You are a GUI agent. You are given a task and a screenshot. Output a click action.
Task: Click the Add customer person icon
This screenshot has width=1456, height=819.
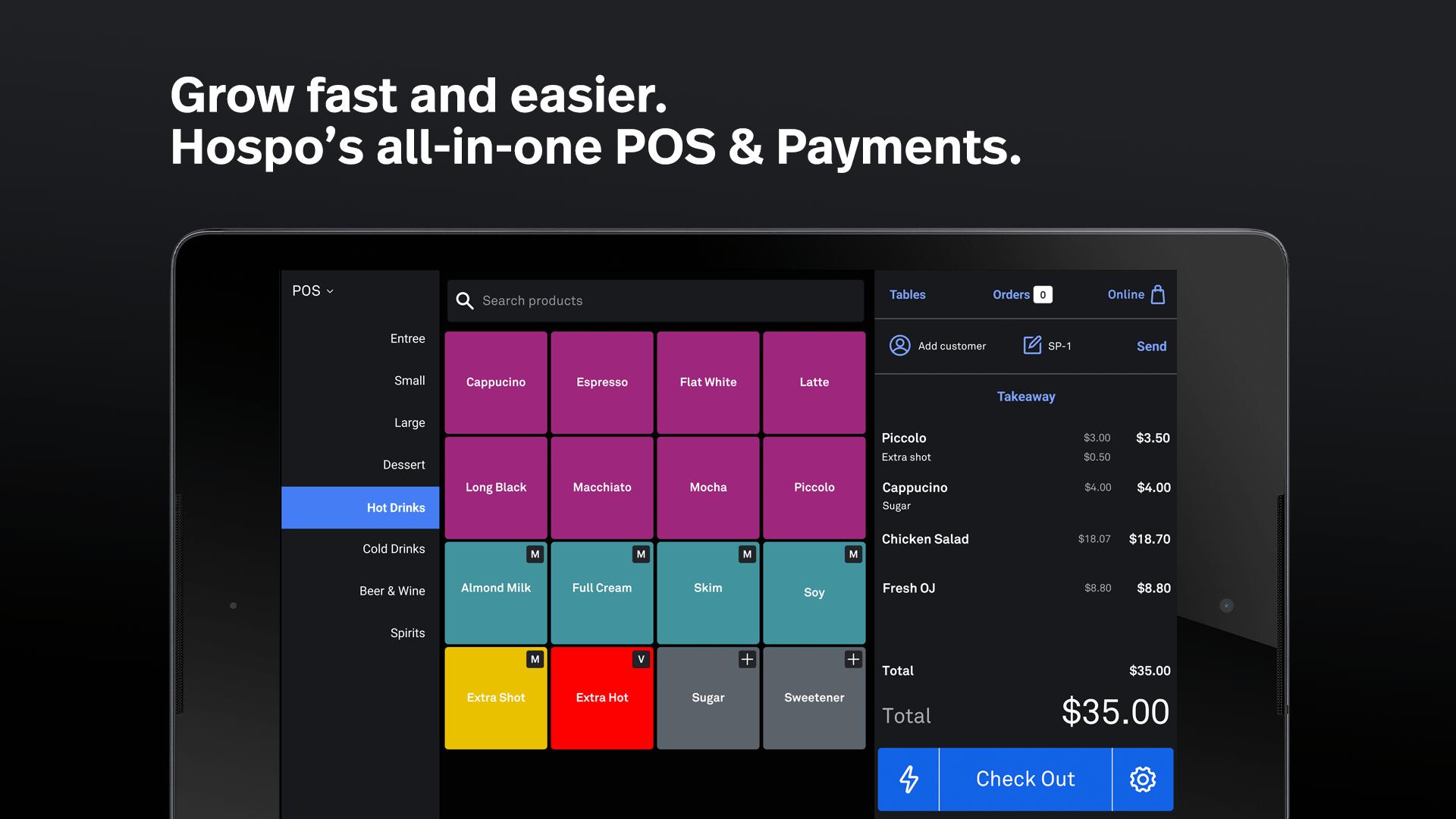coord(899,346)
